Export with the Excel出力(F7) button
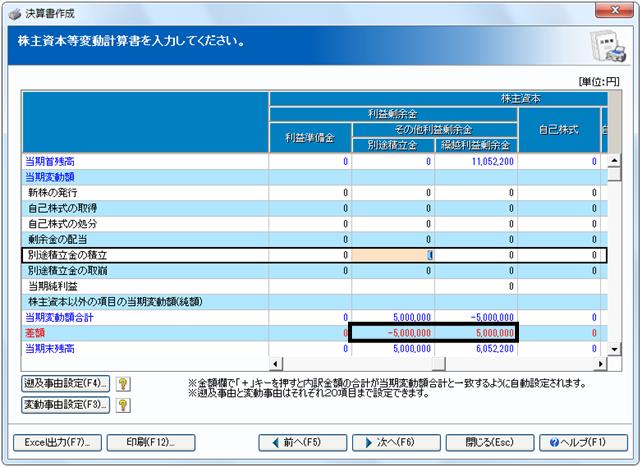Image resolution: width=642 pixels, height=467 pixels. coord(57,442)
